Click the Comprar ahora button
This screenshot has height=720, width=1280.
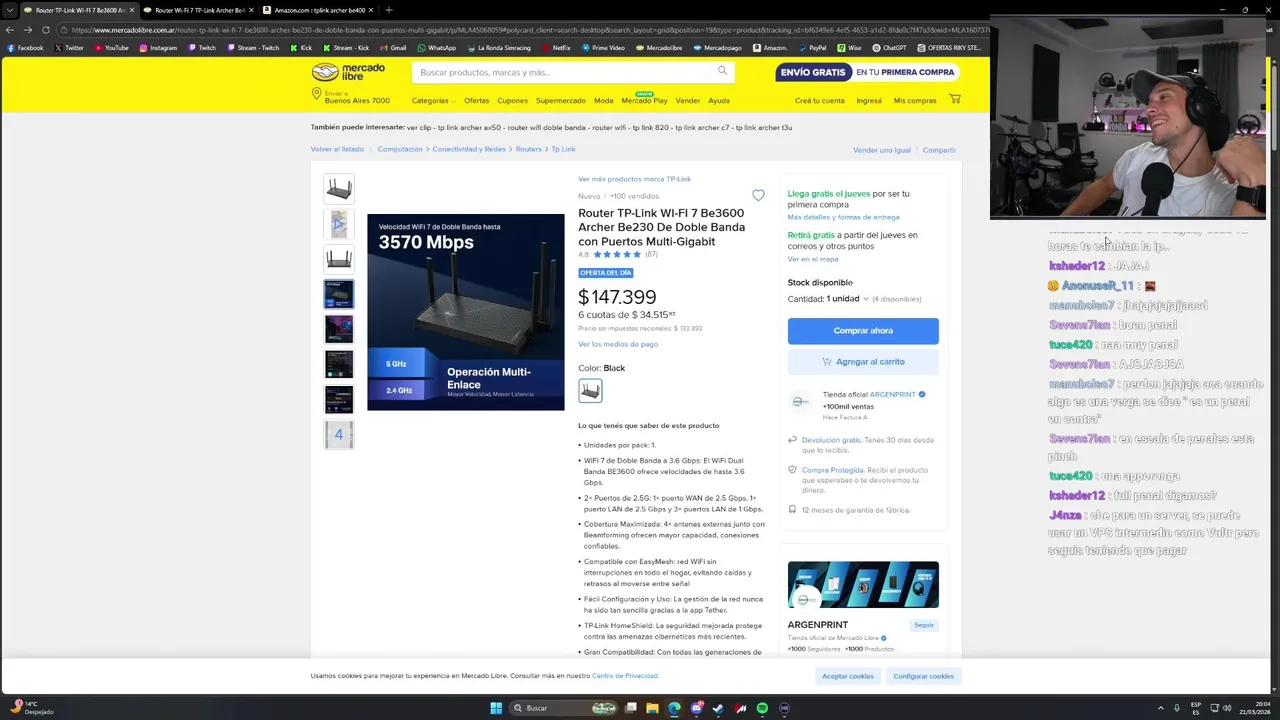tap(863, 331)
